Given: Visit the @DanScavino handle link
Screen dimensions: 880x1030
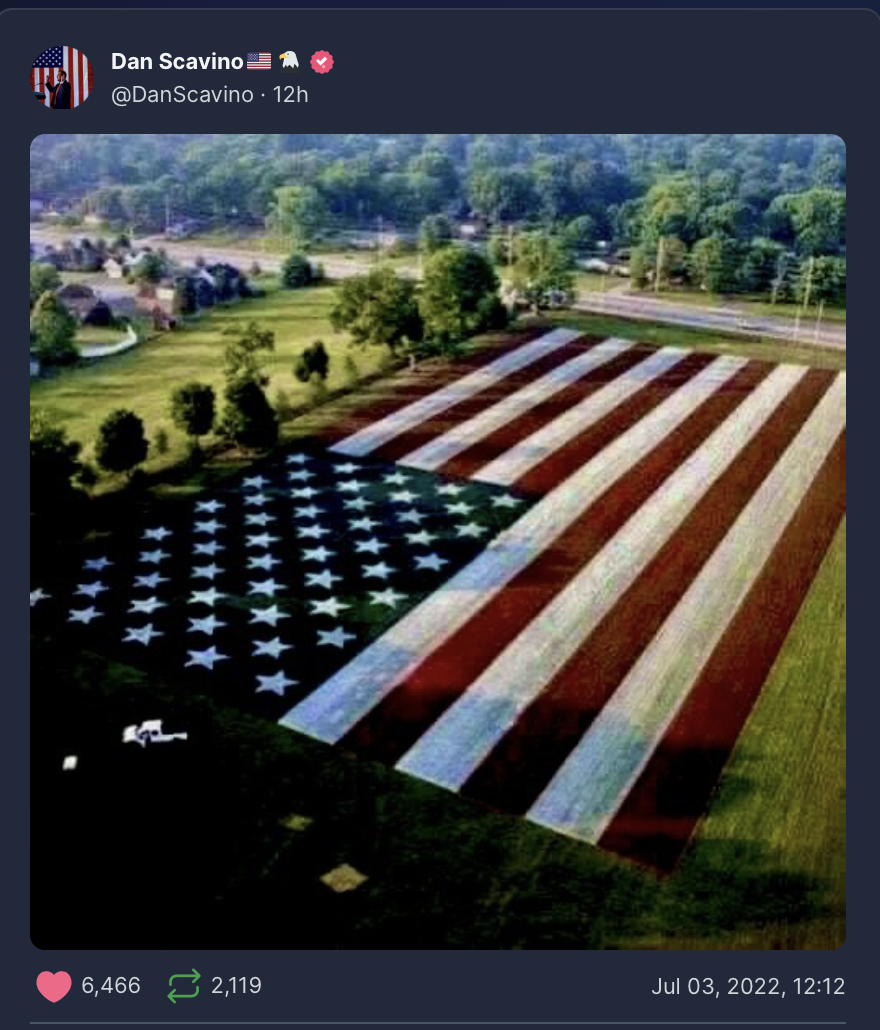Looking at the screenshot, I should [182, 95].
